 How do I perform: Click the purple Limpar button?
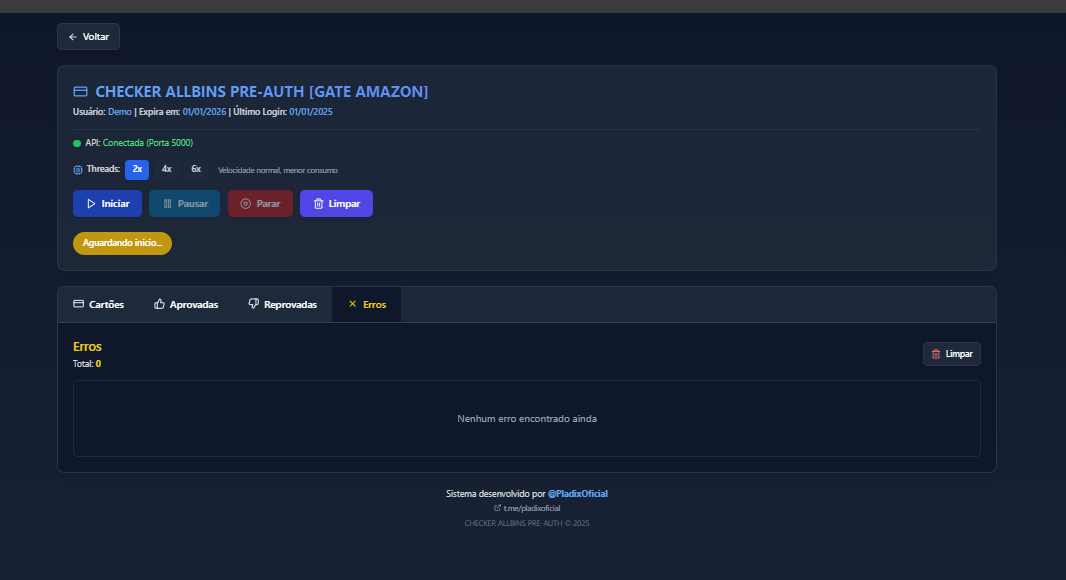[x=337, y=203]
